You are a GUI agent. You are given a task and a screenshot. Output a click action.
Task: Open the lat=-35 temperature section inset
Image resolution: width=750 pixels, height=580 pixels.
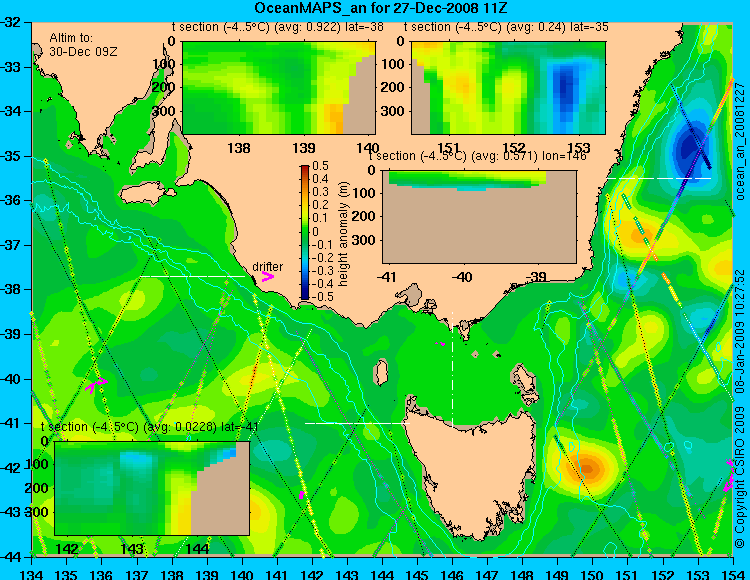tap(508, 88)
